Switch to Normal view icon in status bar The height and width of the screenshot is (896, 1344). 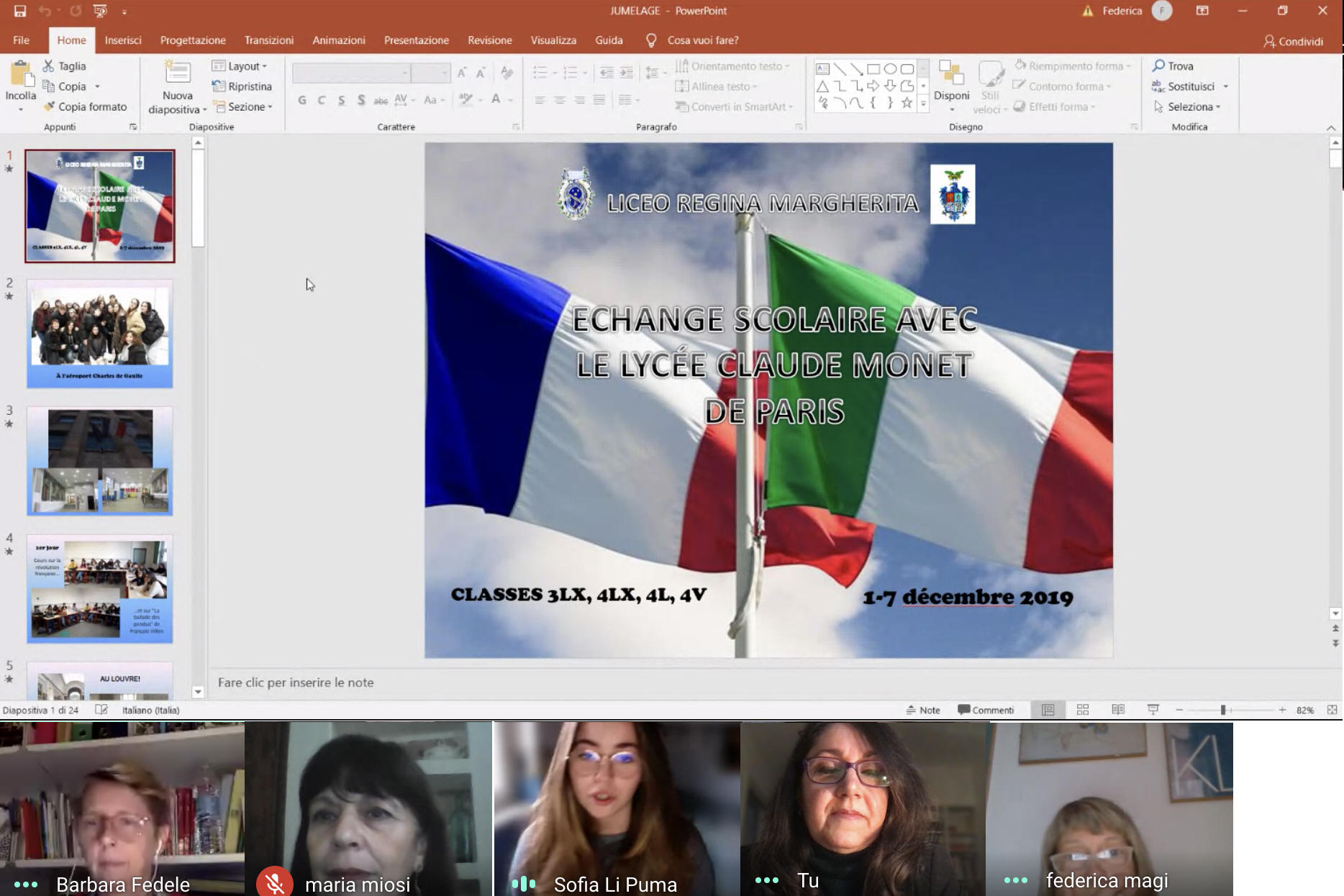coord(1048,710)
